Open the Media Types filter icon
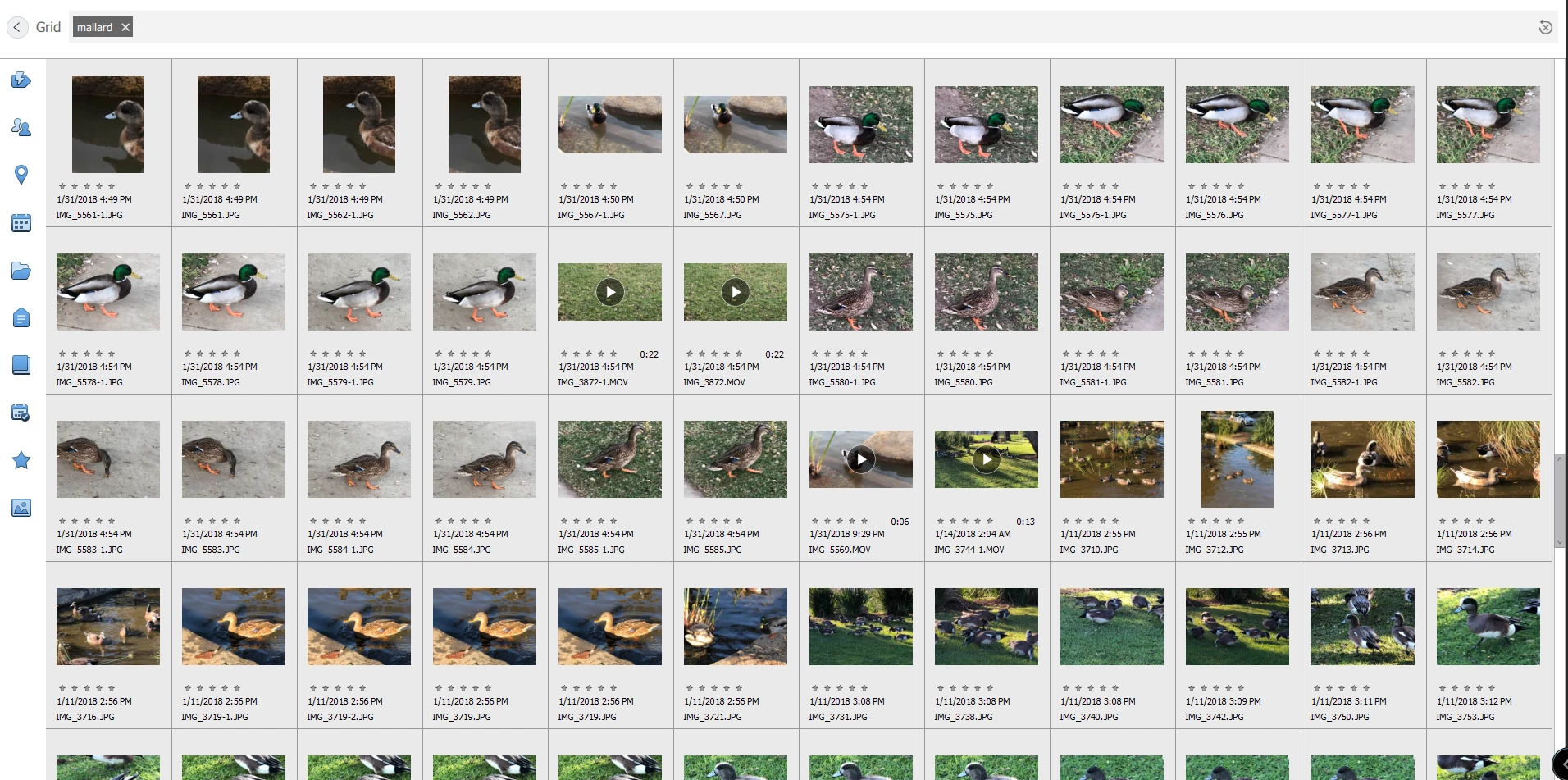This screenshot has height=780, width=1568. [21, 508]
